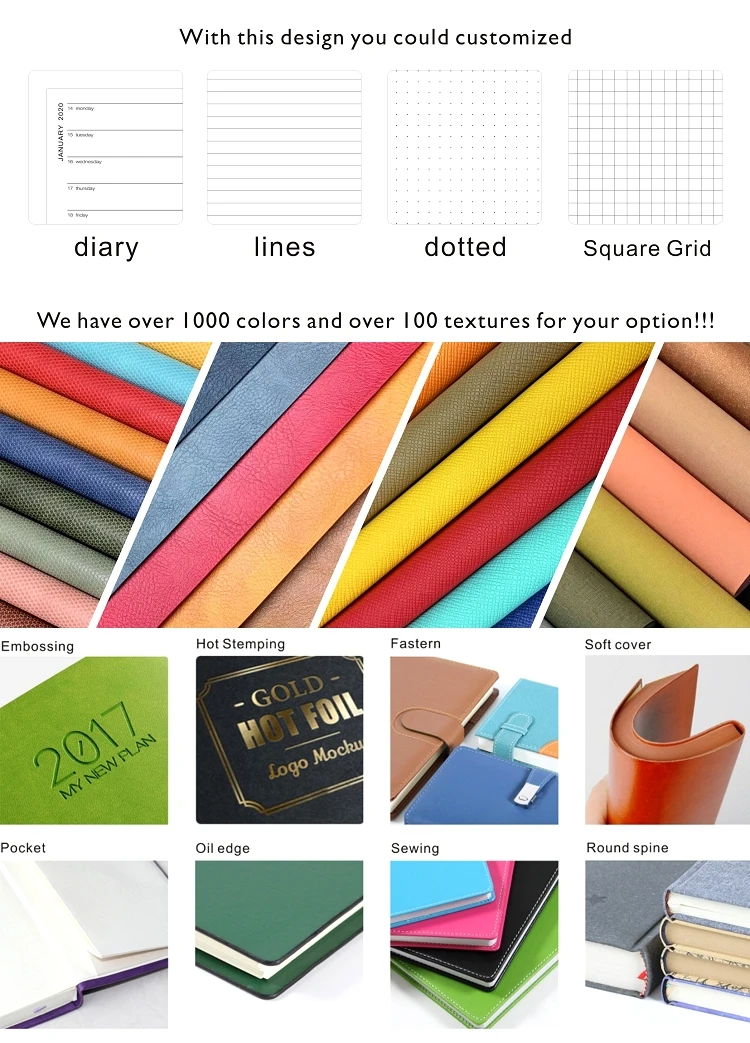Image resolution: width=750 pixels, height=1043 pixels.
Task: Select the Square Grid page thumbnail
Action: (x=646, y=148)
